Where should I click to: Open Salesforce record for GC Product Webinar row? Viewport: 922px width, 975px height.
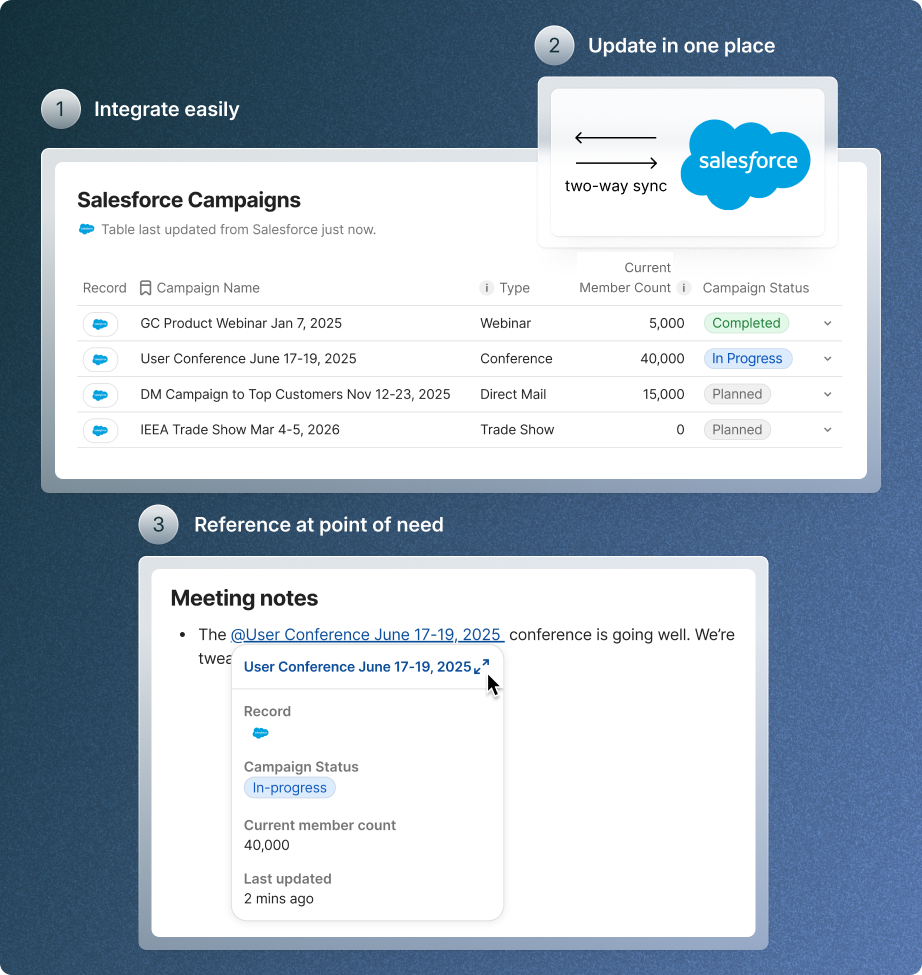pyautogui.click(x=100, y=324)
